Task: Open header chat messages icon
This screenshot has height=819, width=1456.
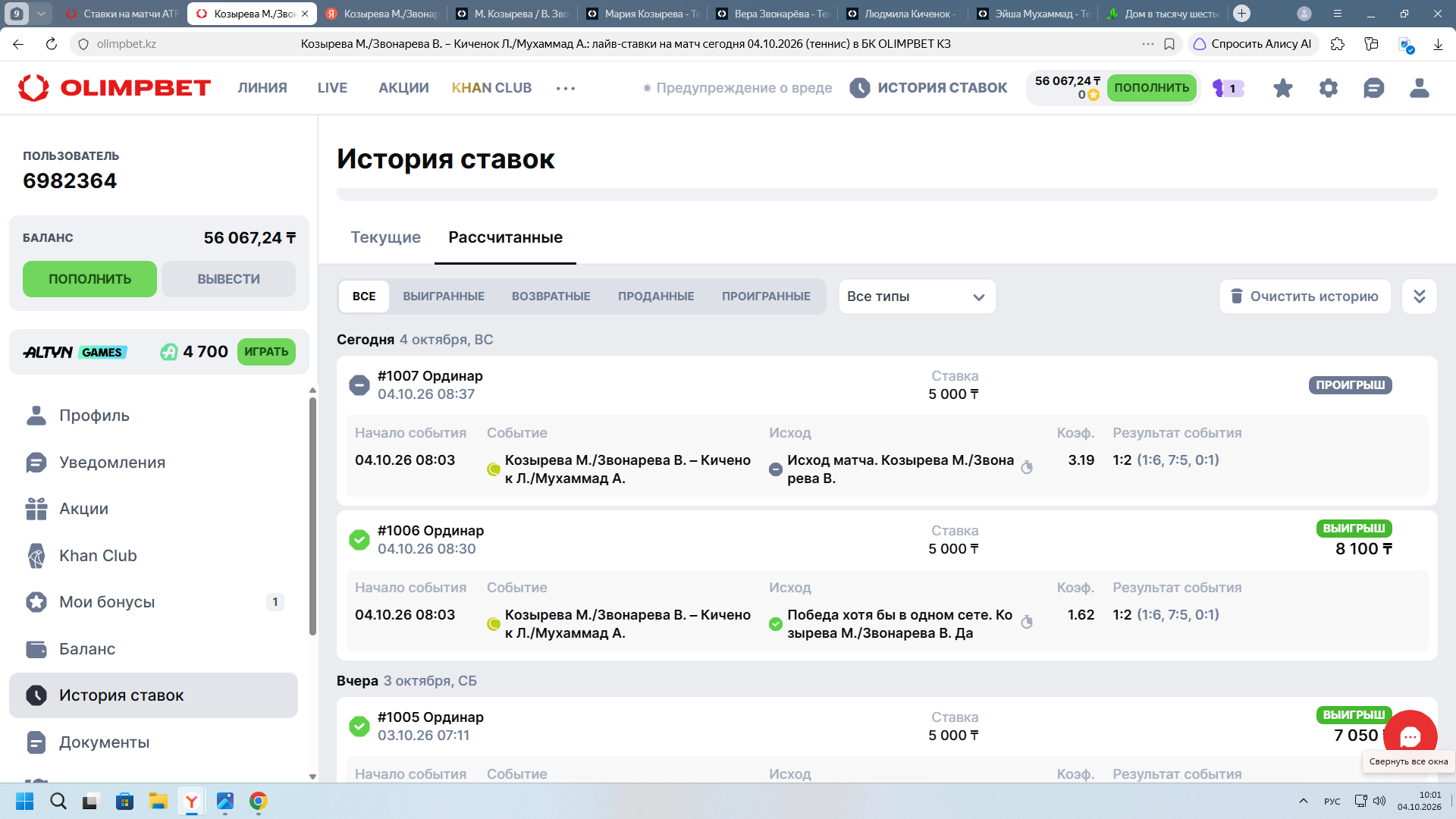Action: point(1373,88)
